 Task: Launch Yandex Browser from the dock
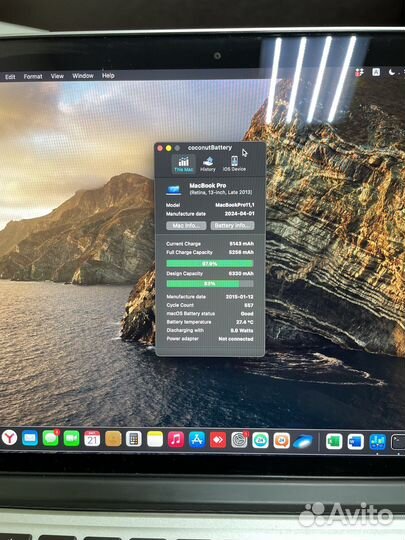[x=9, y=438]
